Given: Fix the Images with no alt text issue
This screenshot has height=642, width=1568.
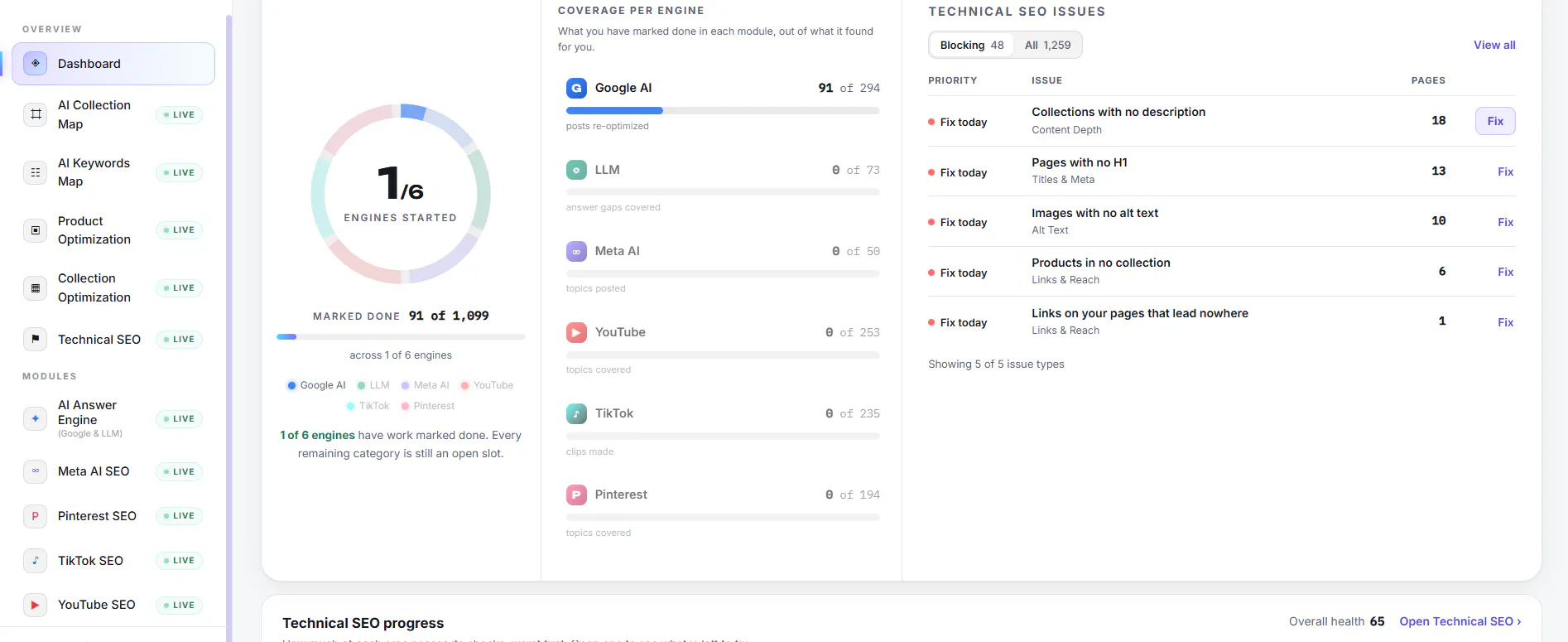Looking at the screenshot, I should (1505, 222).
